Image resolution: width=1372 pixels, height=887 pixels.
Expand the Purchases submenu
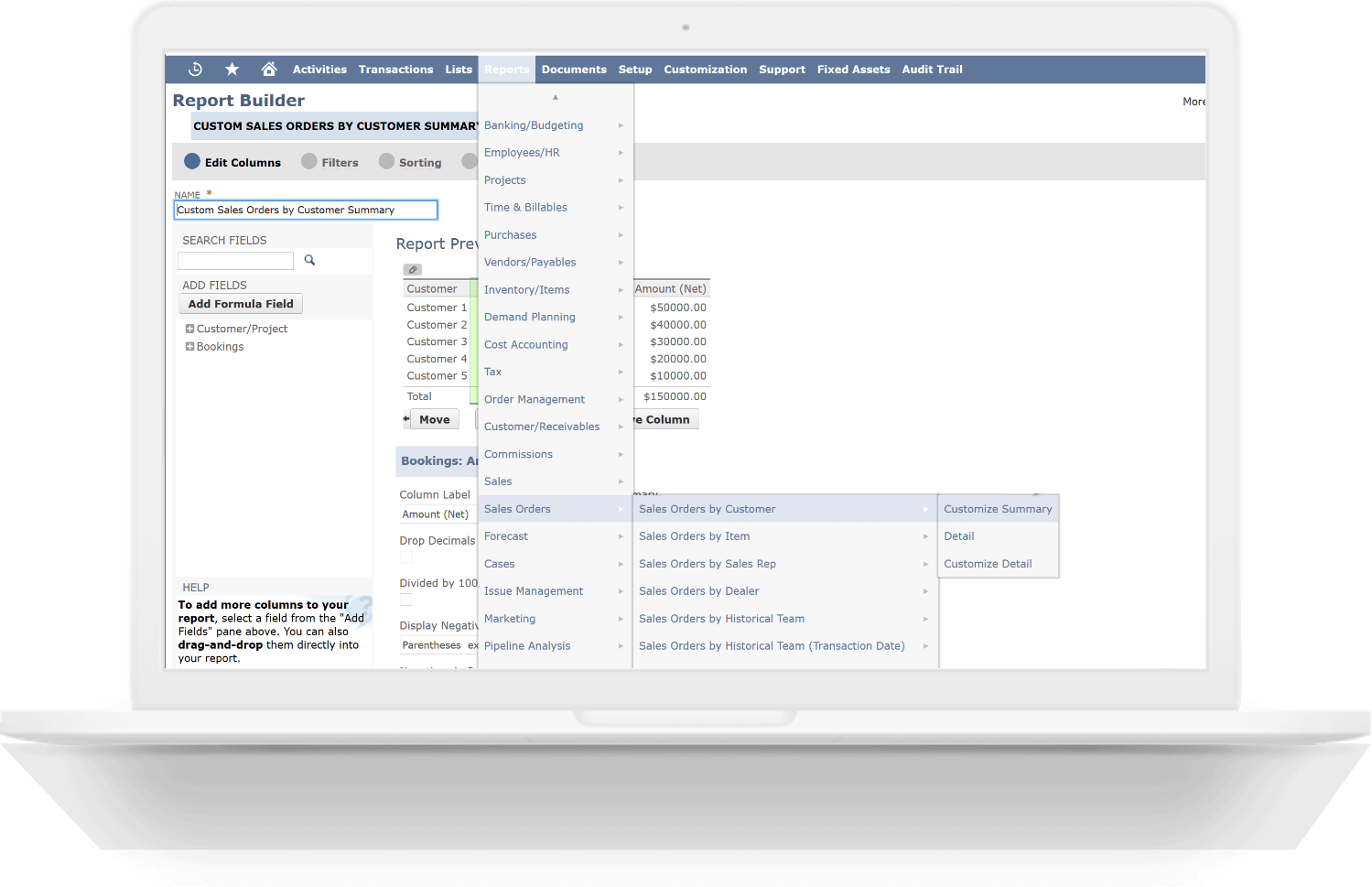555,235
